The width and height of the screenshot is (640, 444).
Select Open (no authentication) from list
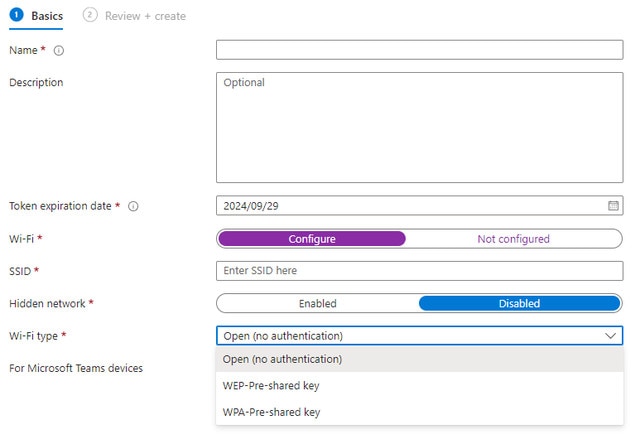pyautogui.click(x=282, y=359)
